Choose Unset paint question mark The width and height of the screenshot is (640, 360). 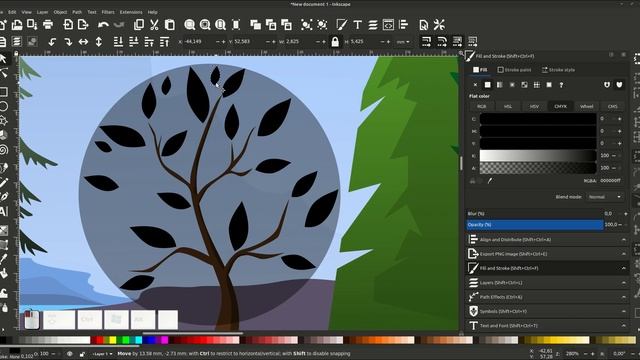click(x=561, y=85)
